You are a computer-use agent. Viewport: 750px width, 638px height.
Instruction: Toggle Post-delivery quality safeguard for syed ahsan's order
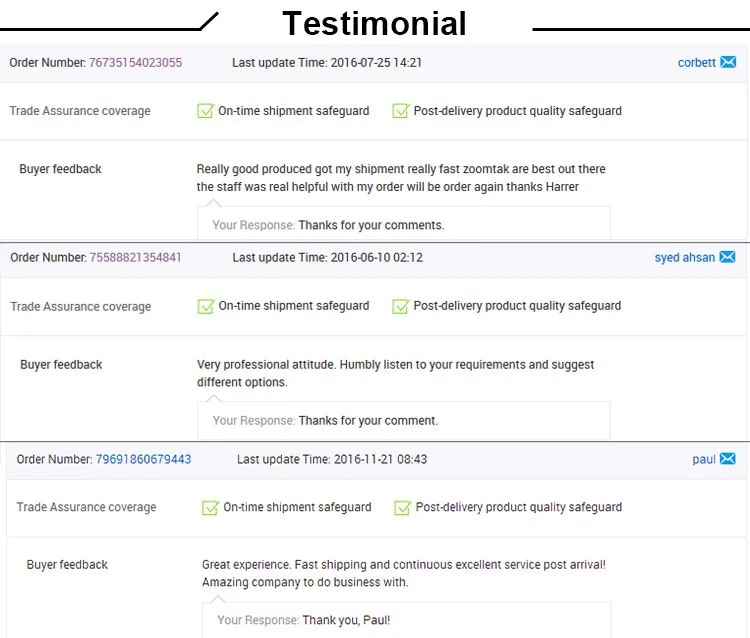401,306
